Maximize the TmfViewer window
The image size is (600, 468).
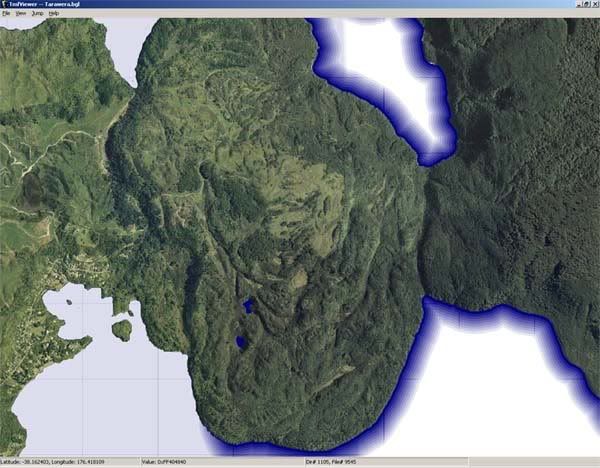point(584,4)
